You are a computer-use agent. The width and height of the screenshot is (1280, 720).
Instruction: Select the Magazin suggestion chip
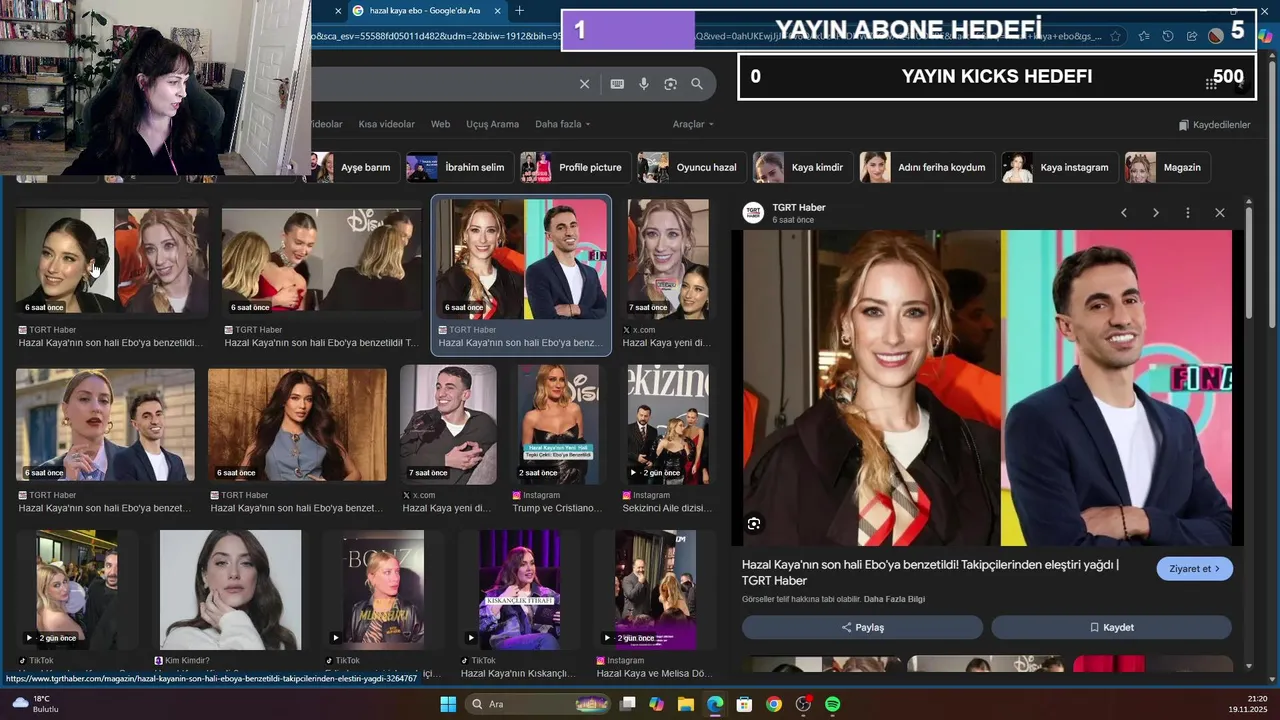[x=1167, y=167]
